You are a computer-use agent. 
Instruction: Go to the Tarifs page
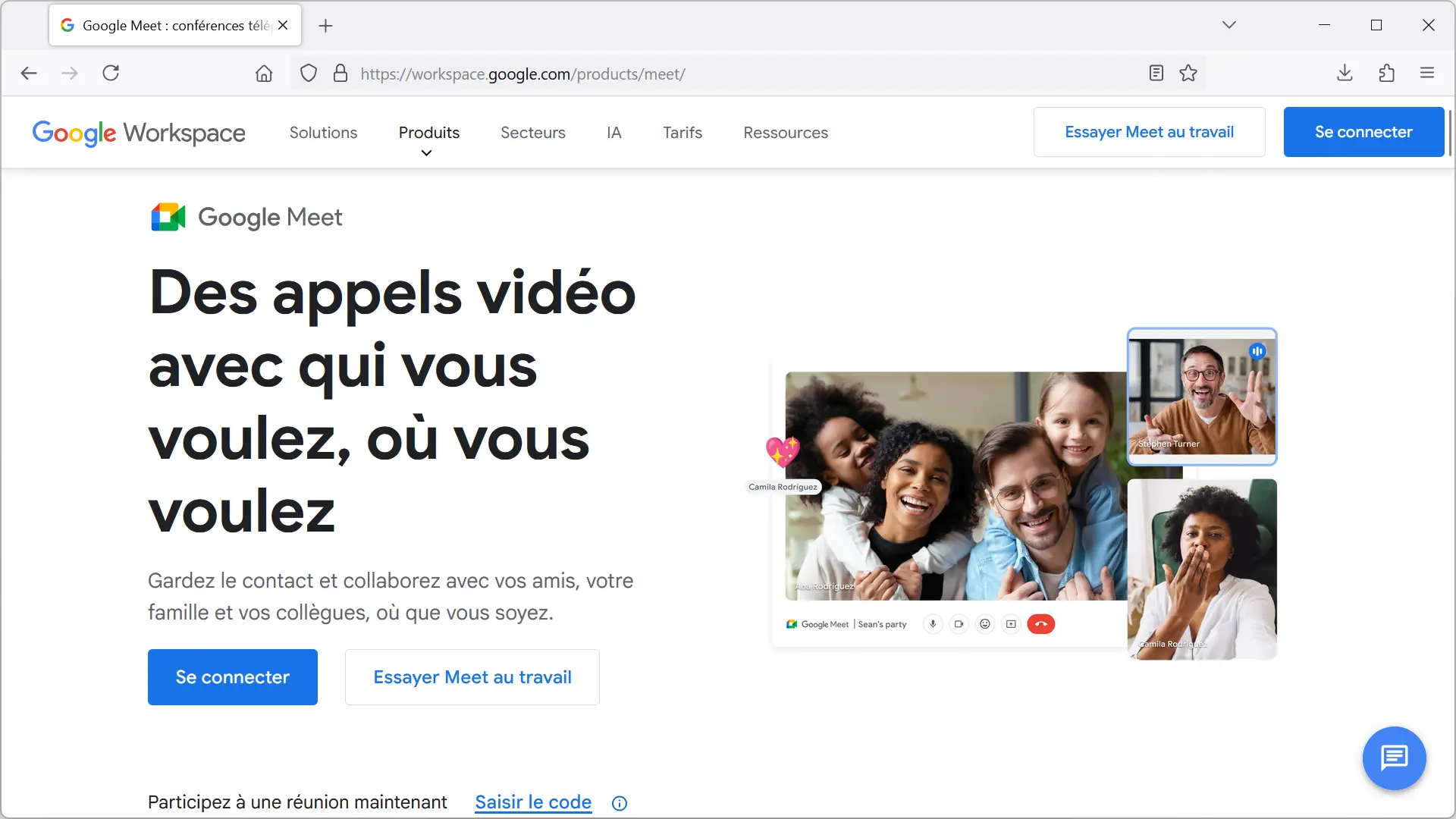pos(682,133)
